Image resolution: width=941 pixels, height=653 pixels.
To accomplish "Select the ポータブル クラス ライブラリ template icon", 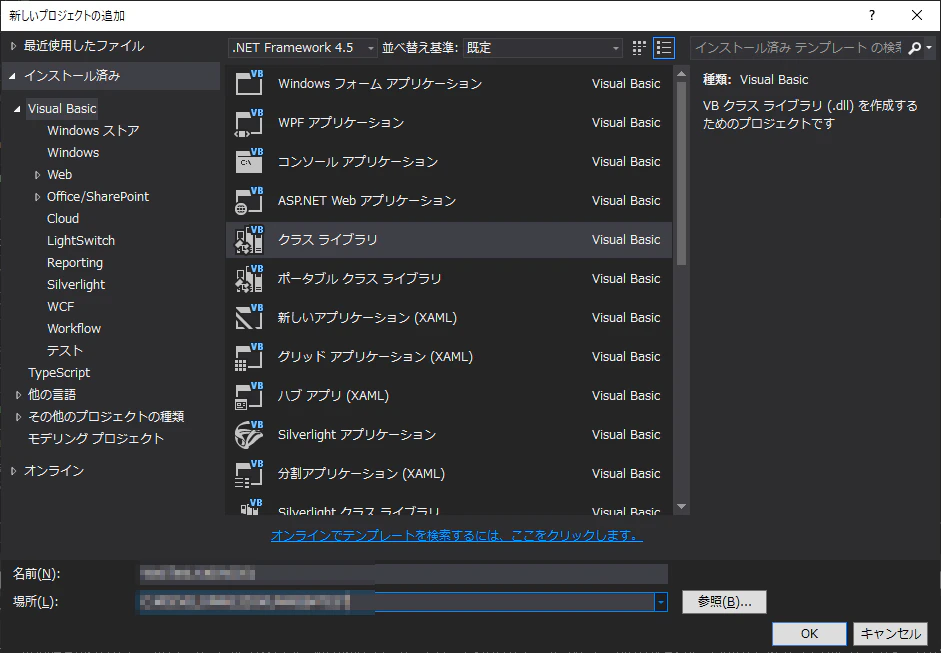I will click(249, 278).
